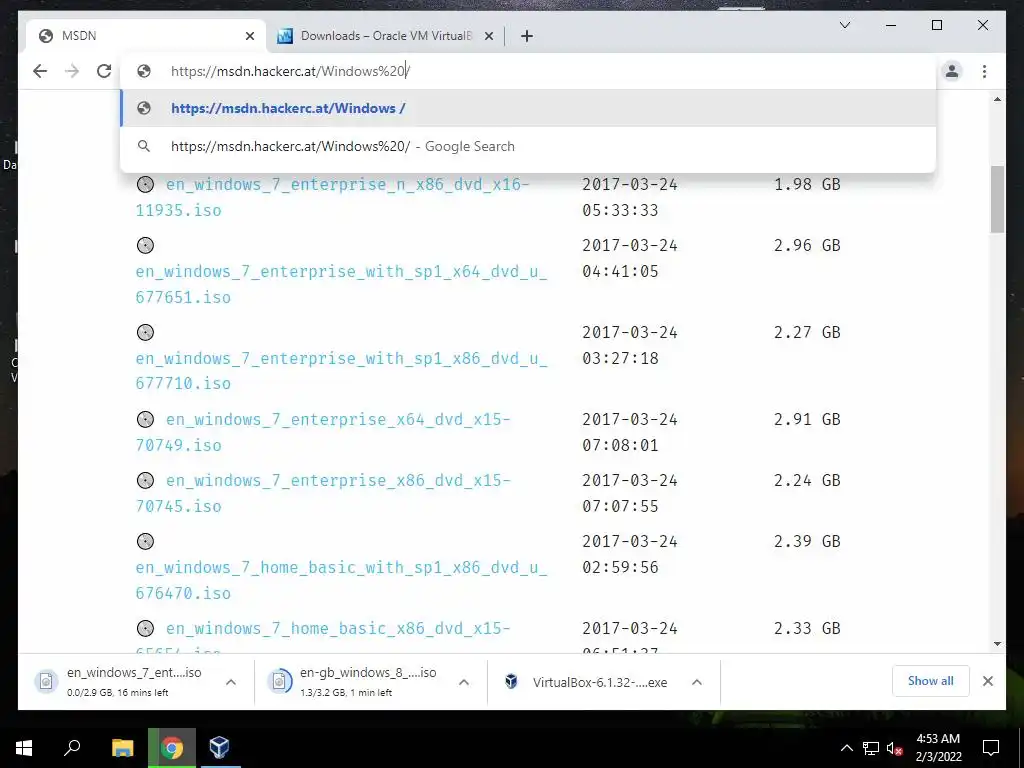The height and width of the screenshot is (768, 1024).
Task: Click the scrollbar up arrow
Action: point(997,99)
